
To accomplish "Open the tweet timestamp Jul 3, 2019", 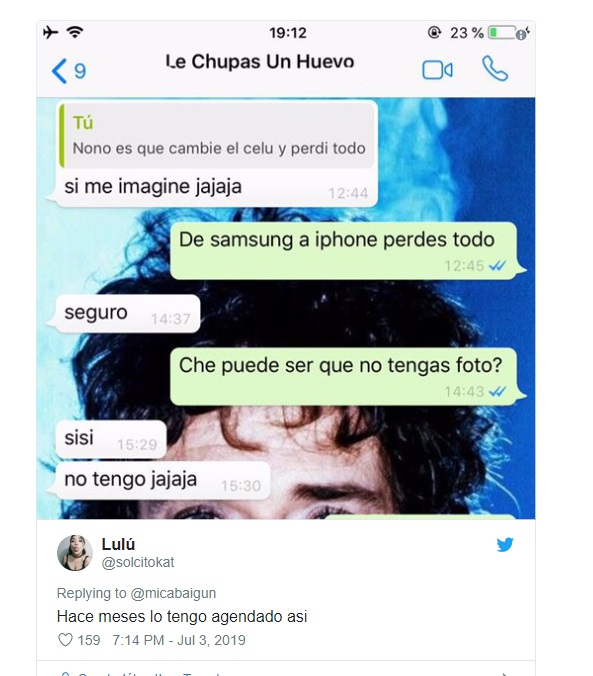I will 179,640.
